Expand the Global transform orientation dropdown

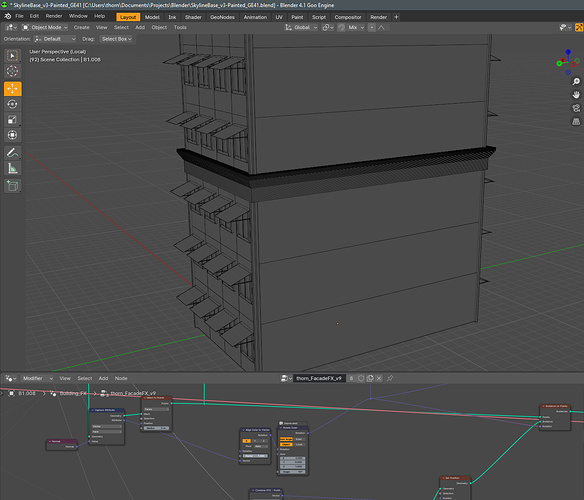pyautogui.click(x=301, y=28)
